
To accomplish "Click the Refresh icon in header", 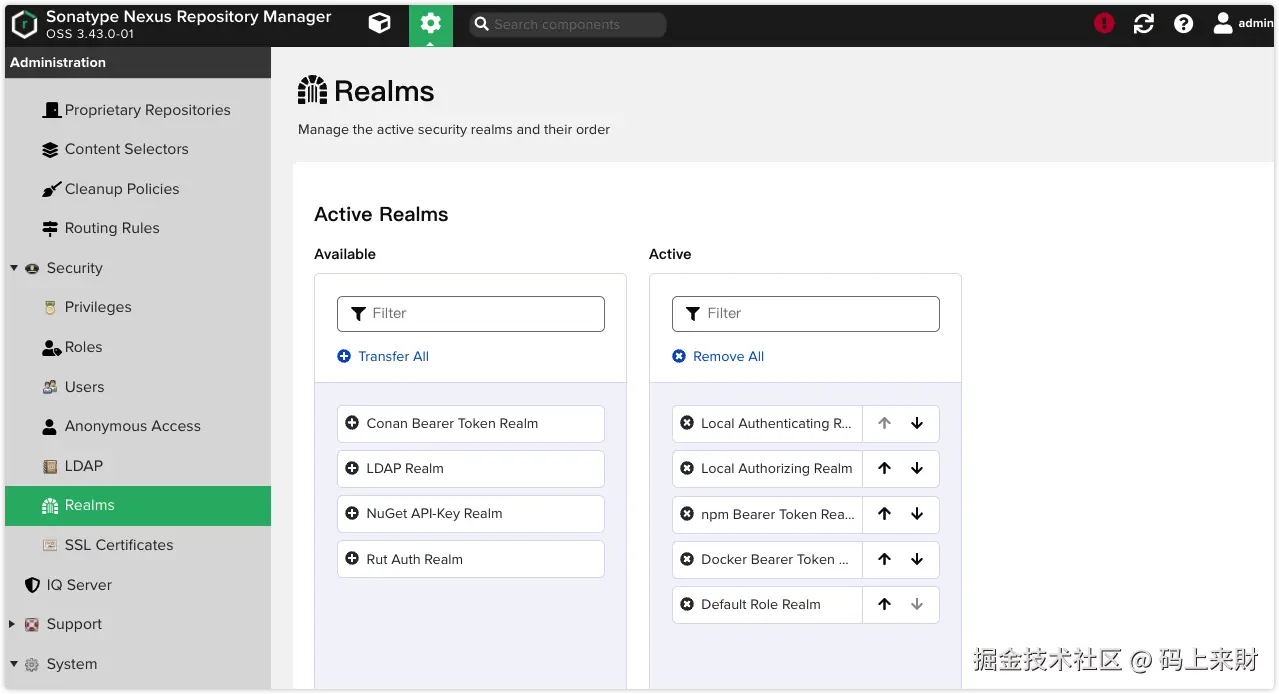I will (x=1144, y=23).
